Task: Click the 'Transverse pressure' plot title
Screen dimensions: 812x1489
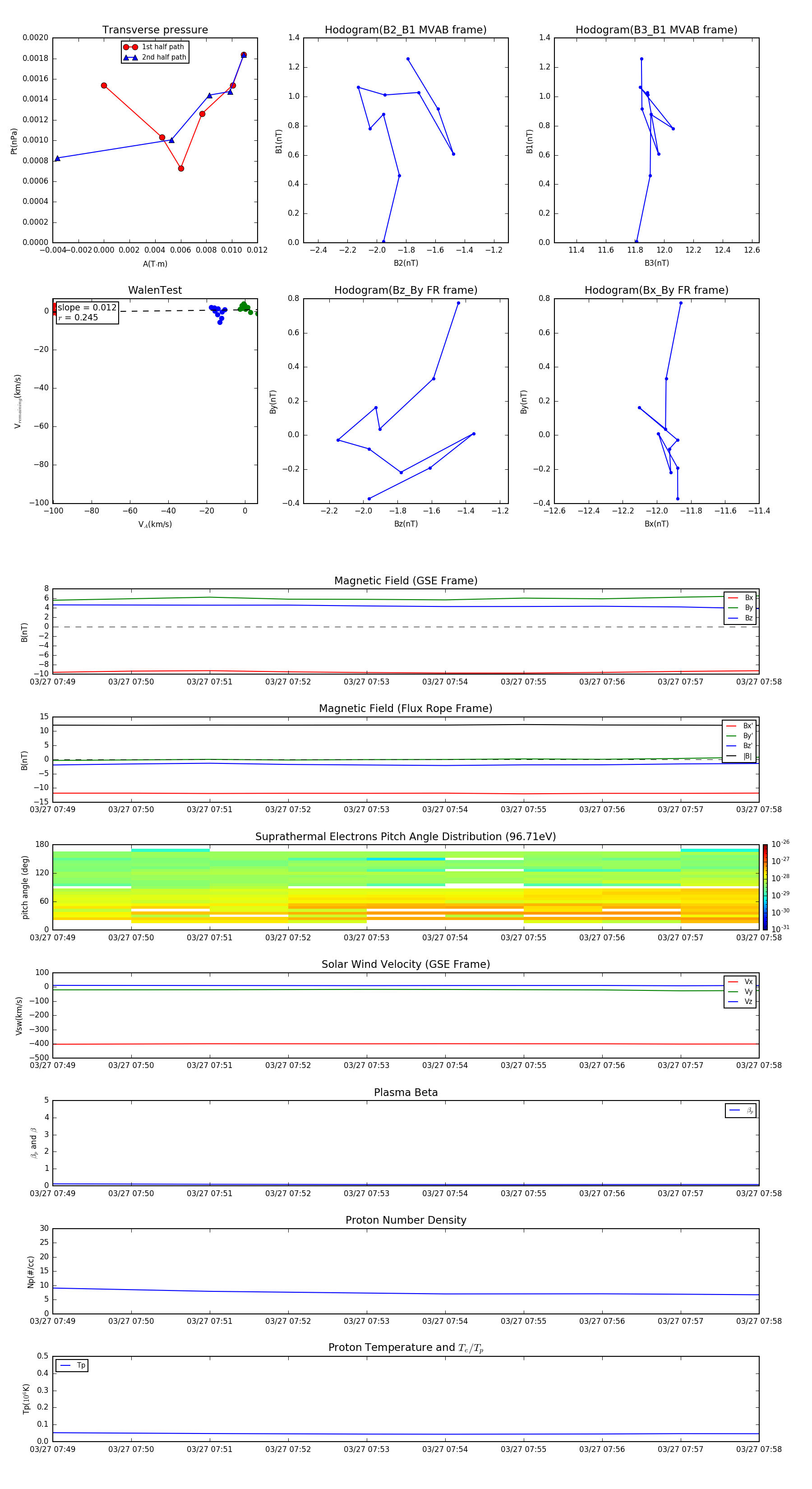Action: [155, 30]
